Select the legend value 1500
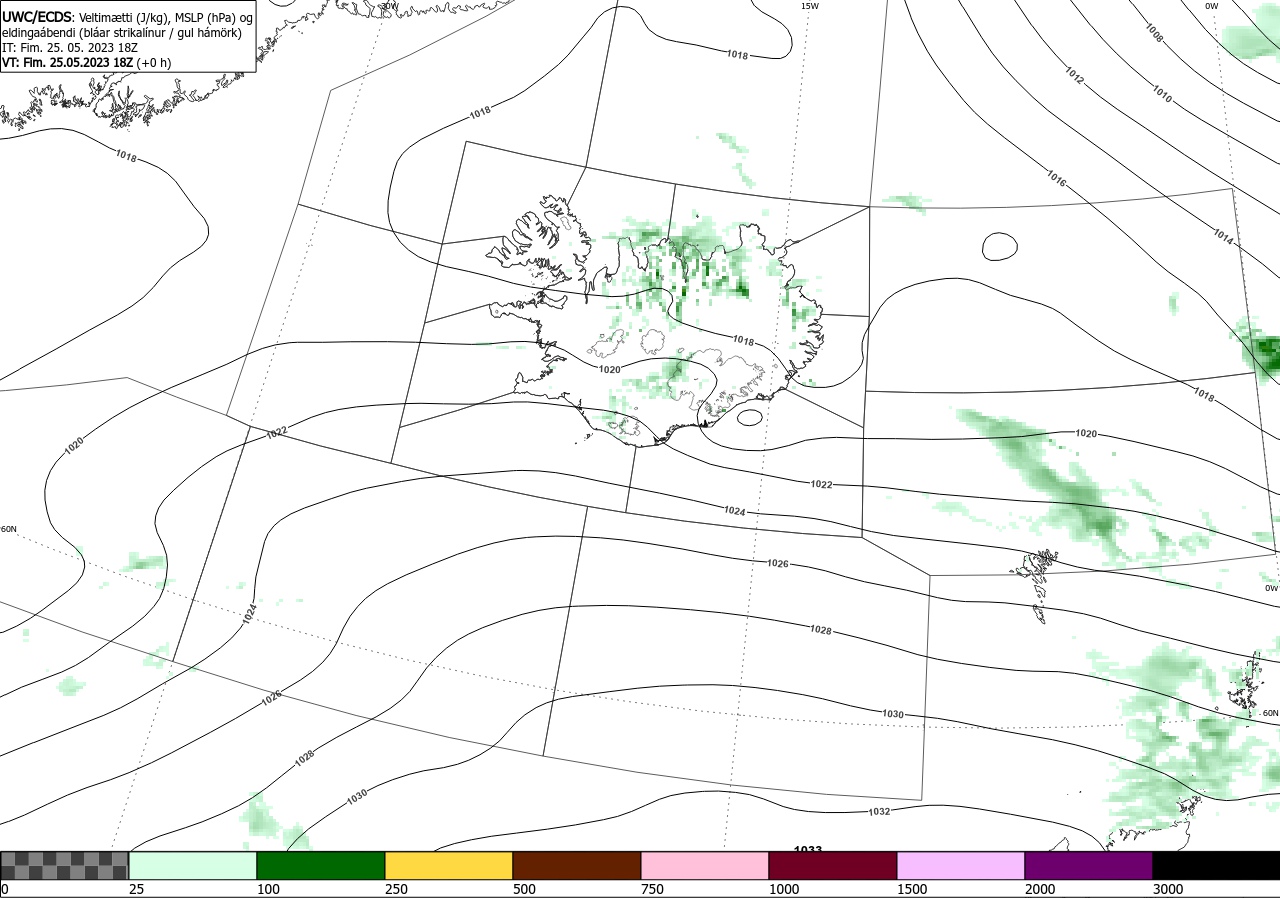 click(912, 889)
